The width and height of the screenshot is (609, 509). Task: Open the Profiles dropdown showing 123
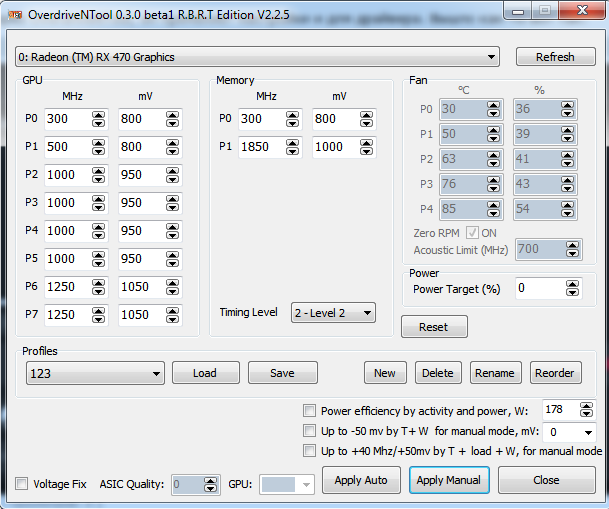(95, 373)
